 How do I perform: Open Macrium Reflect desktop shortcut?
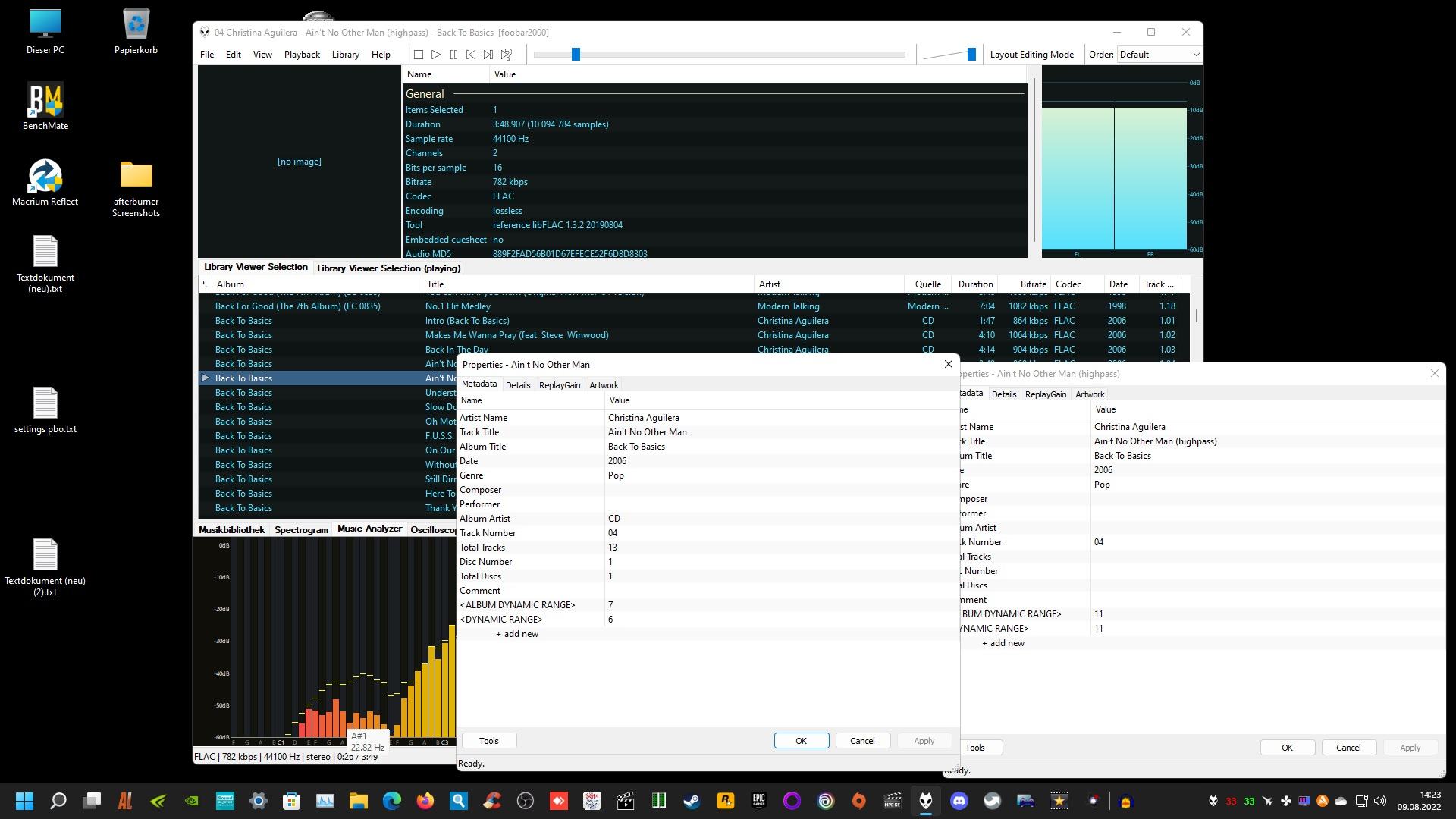(45, 183)
